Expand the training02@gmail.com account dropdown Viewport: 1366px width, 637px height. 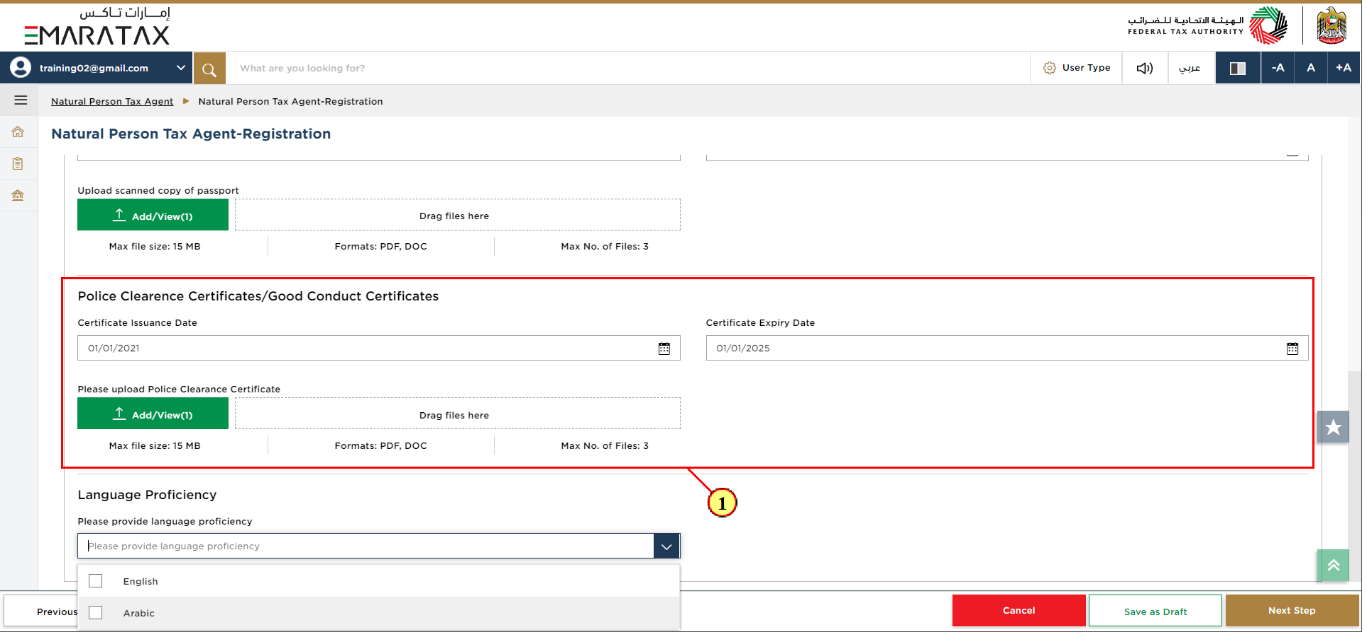pos(180,68)
